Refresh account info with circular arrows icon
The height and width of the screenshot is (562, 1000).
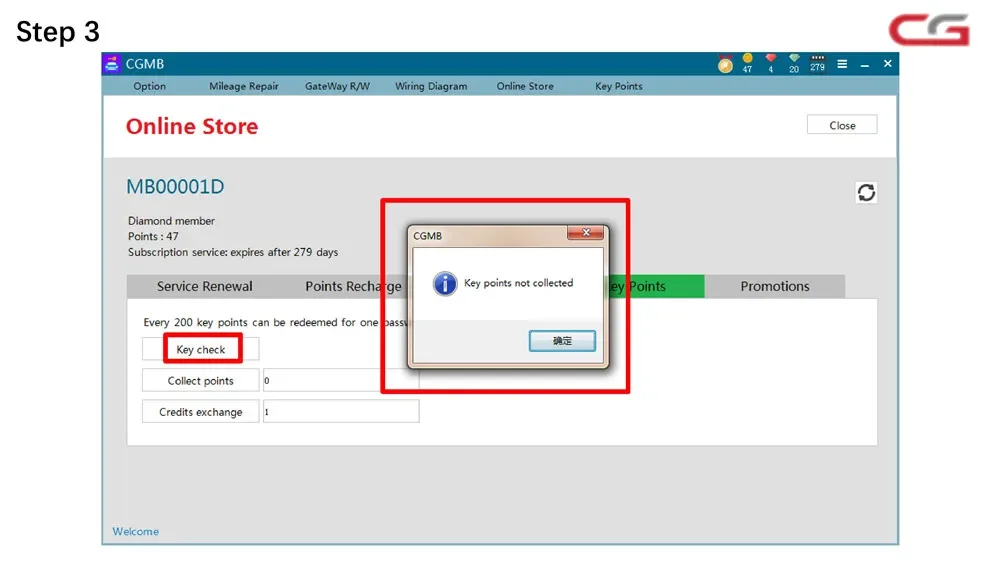tap(866, 193)
